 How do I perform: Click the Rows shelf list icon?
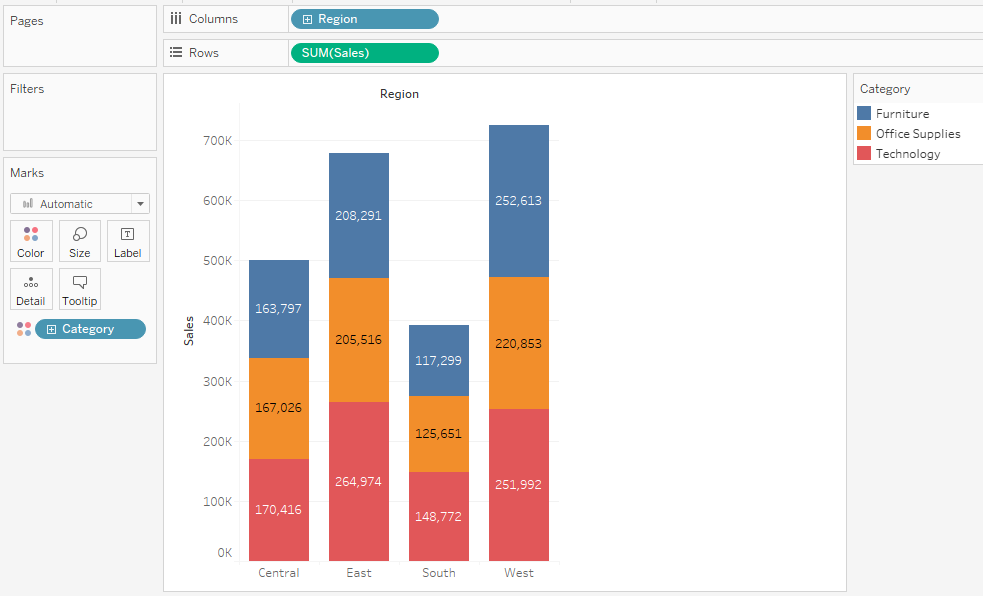pos(175,52)
